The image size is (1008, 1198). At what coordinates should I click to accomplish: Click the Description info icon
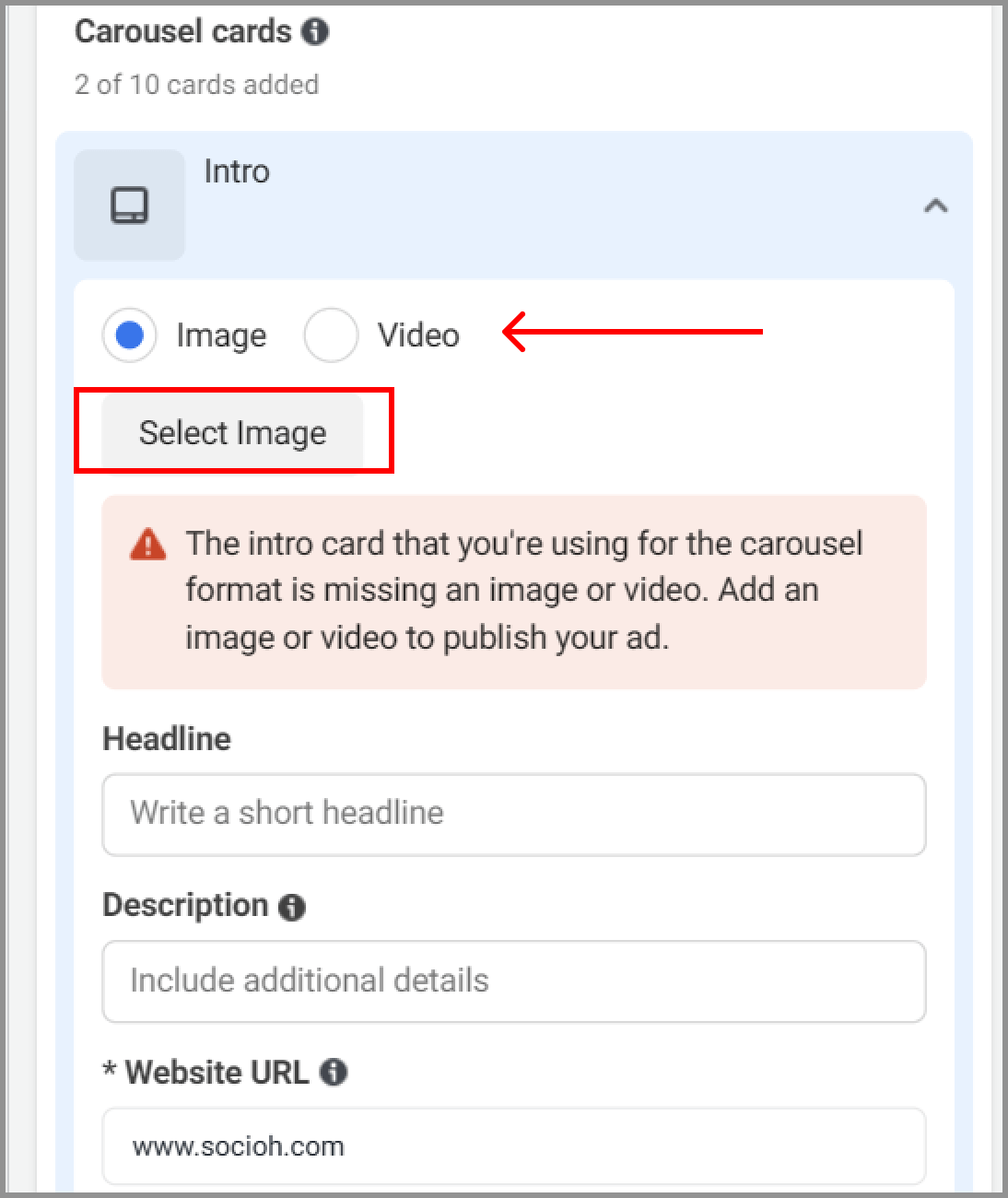292,907
